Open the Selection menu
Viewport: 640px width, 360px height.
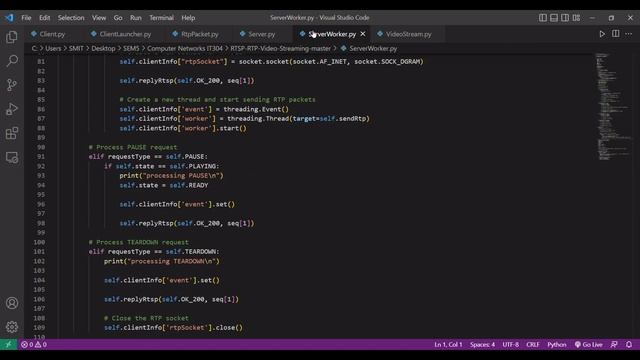pos(71,18)
